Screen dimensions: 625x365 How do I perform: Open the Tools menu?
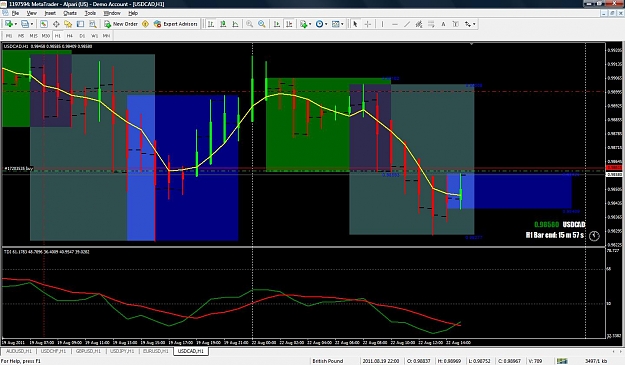(x=90, y=13)
